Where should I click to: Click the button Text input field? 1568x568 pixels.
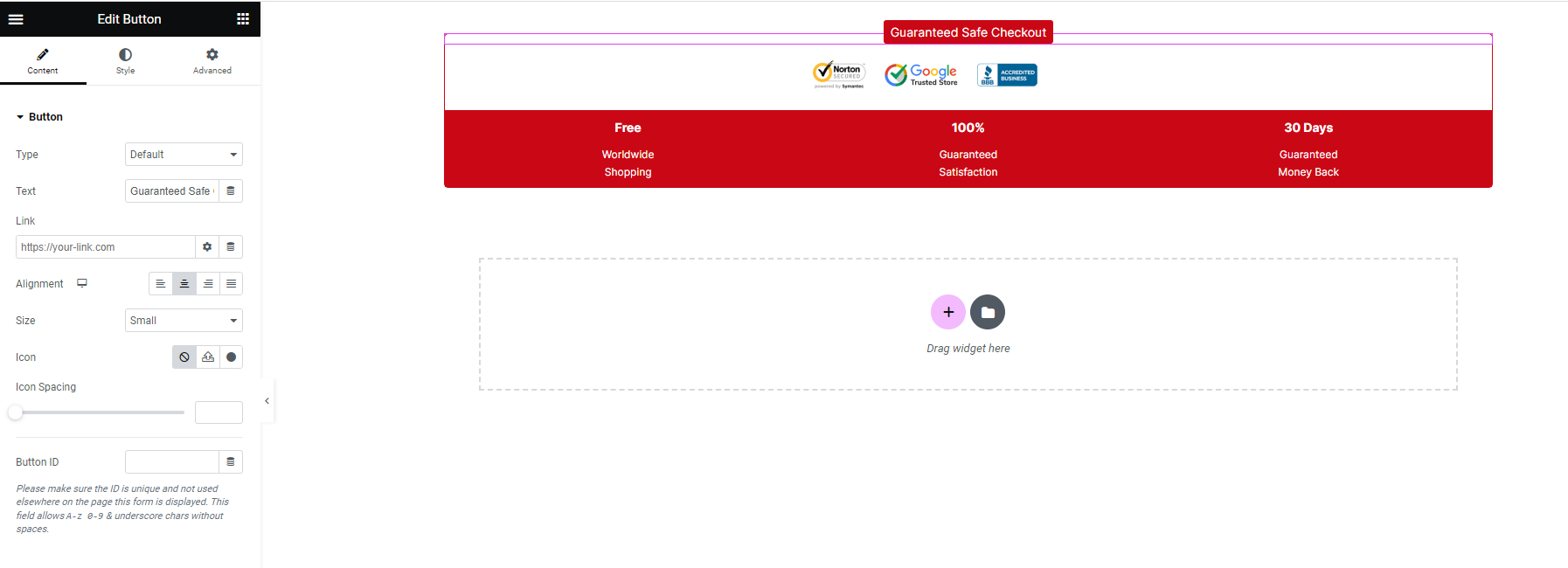[x=171, y=191]
